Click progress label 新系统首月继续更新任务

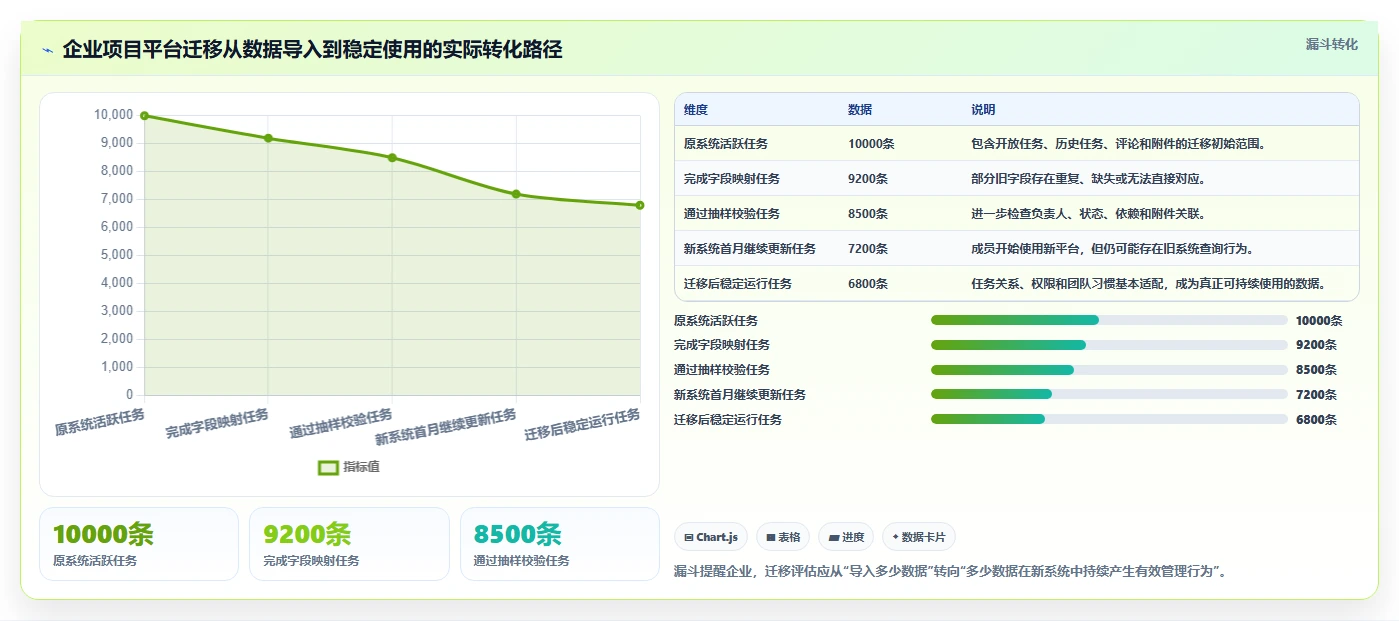click(x=740, y=395)
